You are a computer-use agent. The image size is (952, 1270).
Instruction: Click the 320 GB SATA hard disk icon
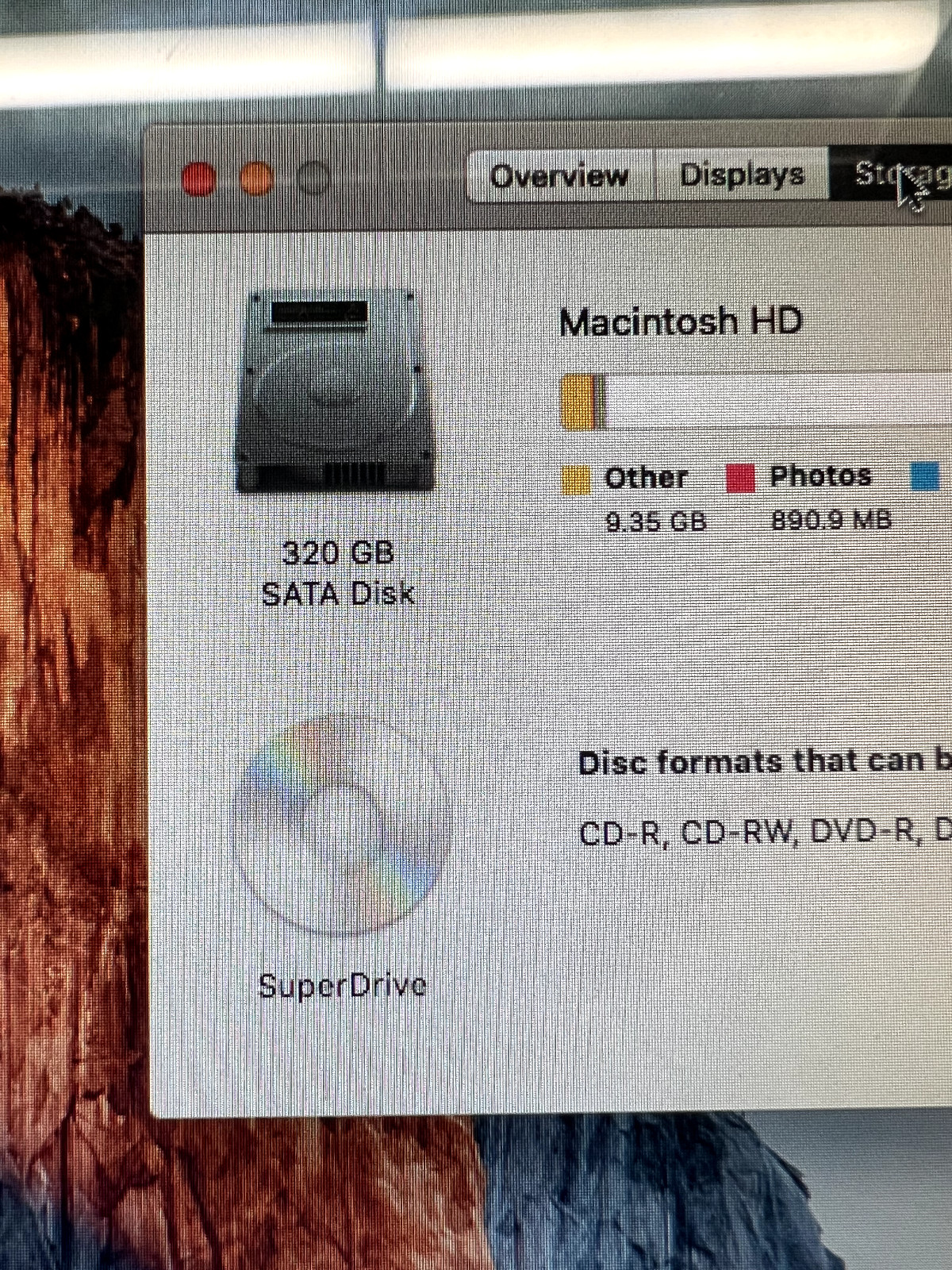336,391
